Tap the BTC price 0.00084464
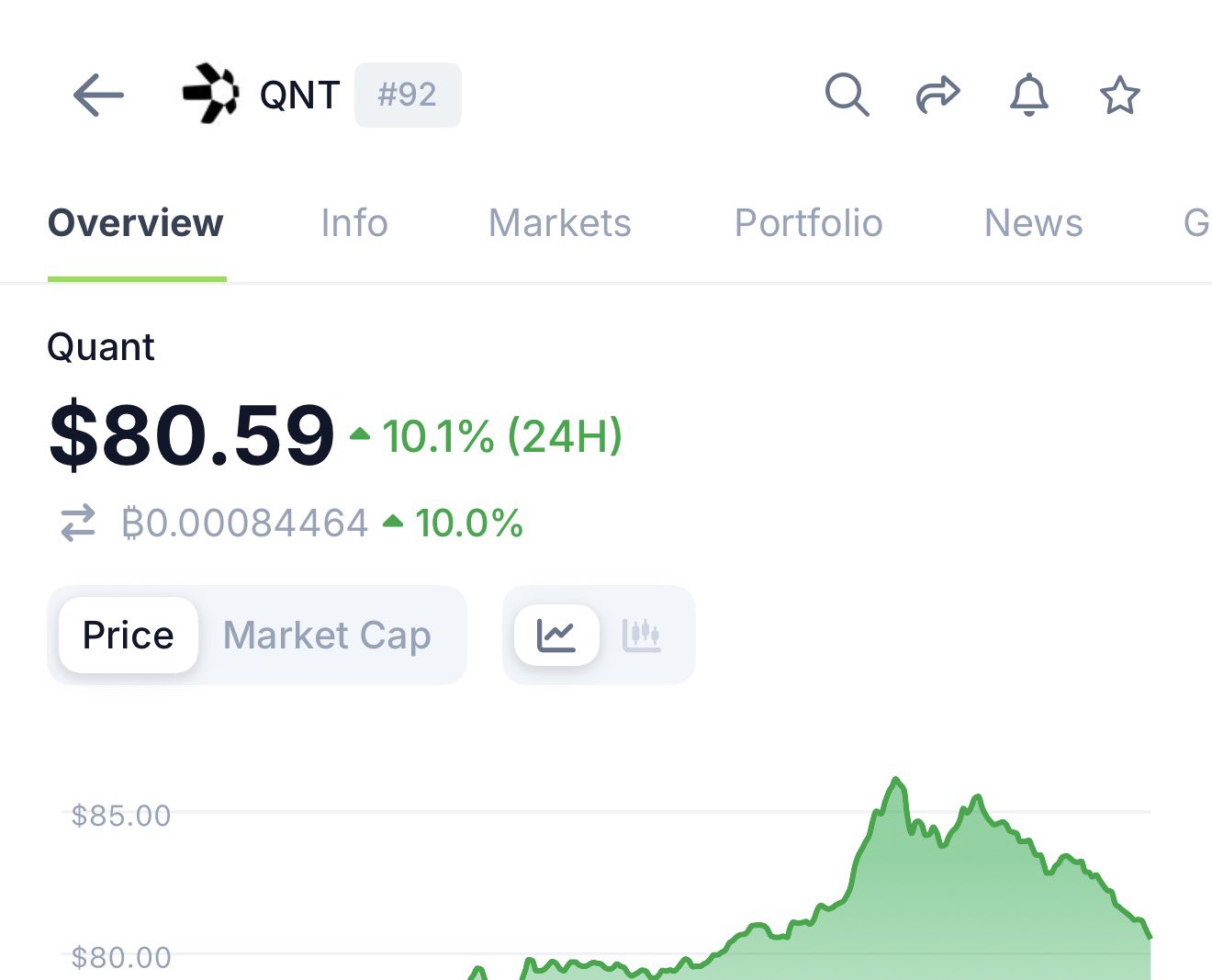The image size is (1212, 980). [x=245, y=524]
